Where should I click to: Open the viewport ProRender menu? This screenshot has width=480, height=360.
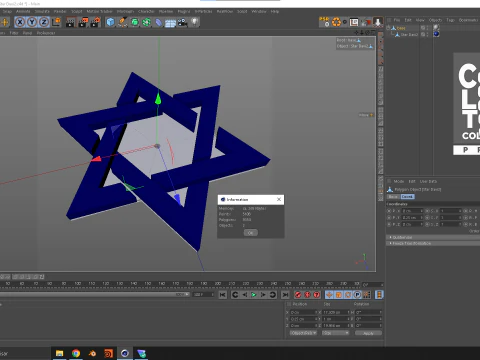[46, 33]
